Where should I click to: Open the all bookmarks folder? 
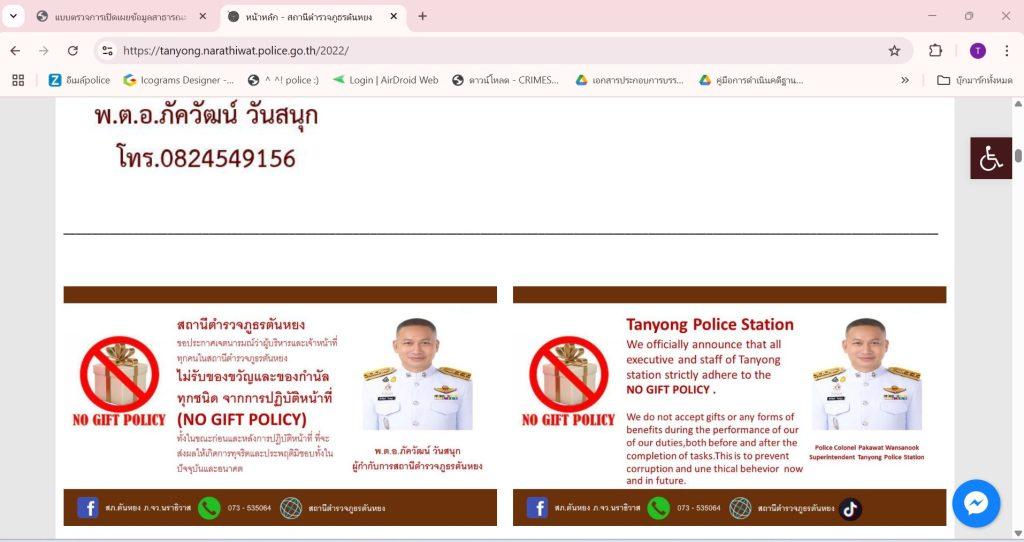[x=974, y=80]
